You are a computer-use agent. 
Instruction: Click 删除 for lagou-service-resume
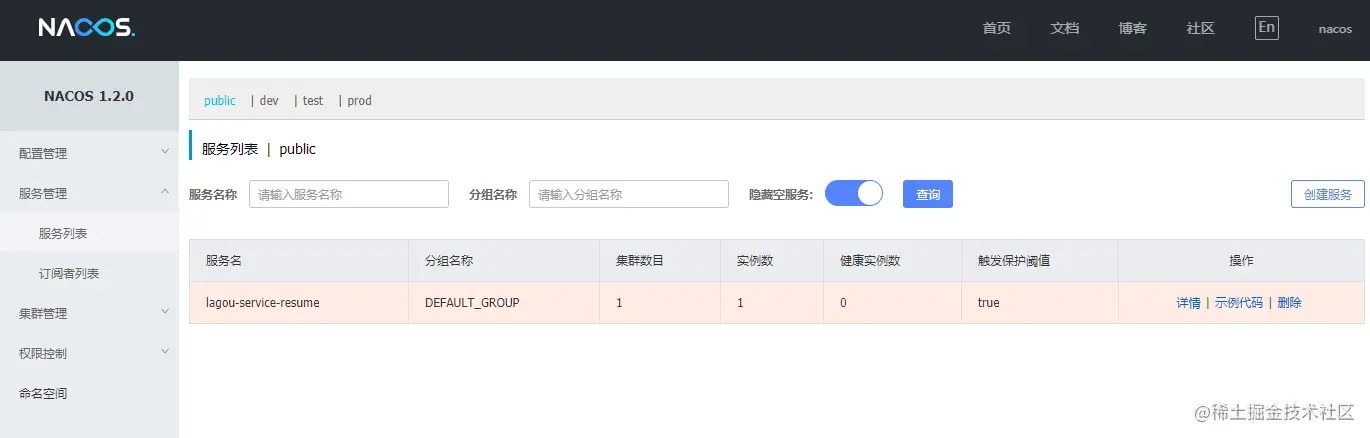[x=1289, y=302]
